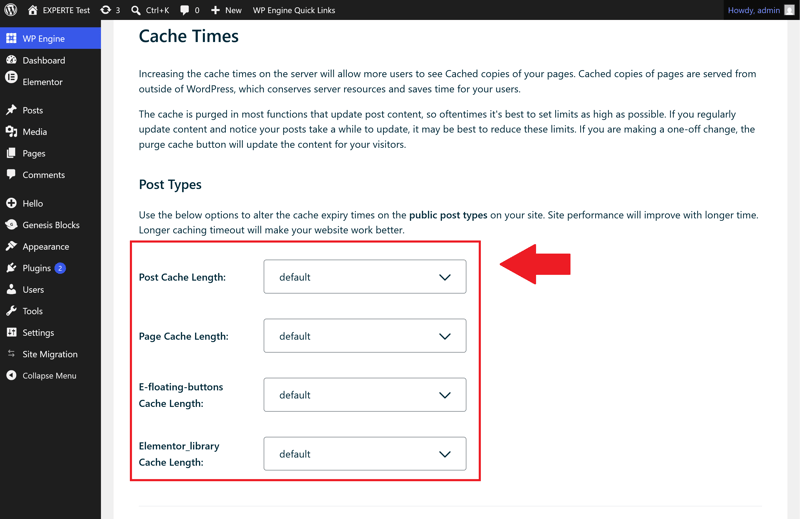
Task: Open the Ctrl+K search icon
Action: tap(136, 10)
